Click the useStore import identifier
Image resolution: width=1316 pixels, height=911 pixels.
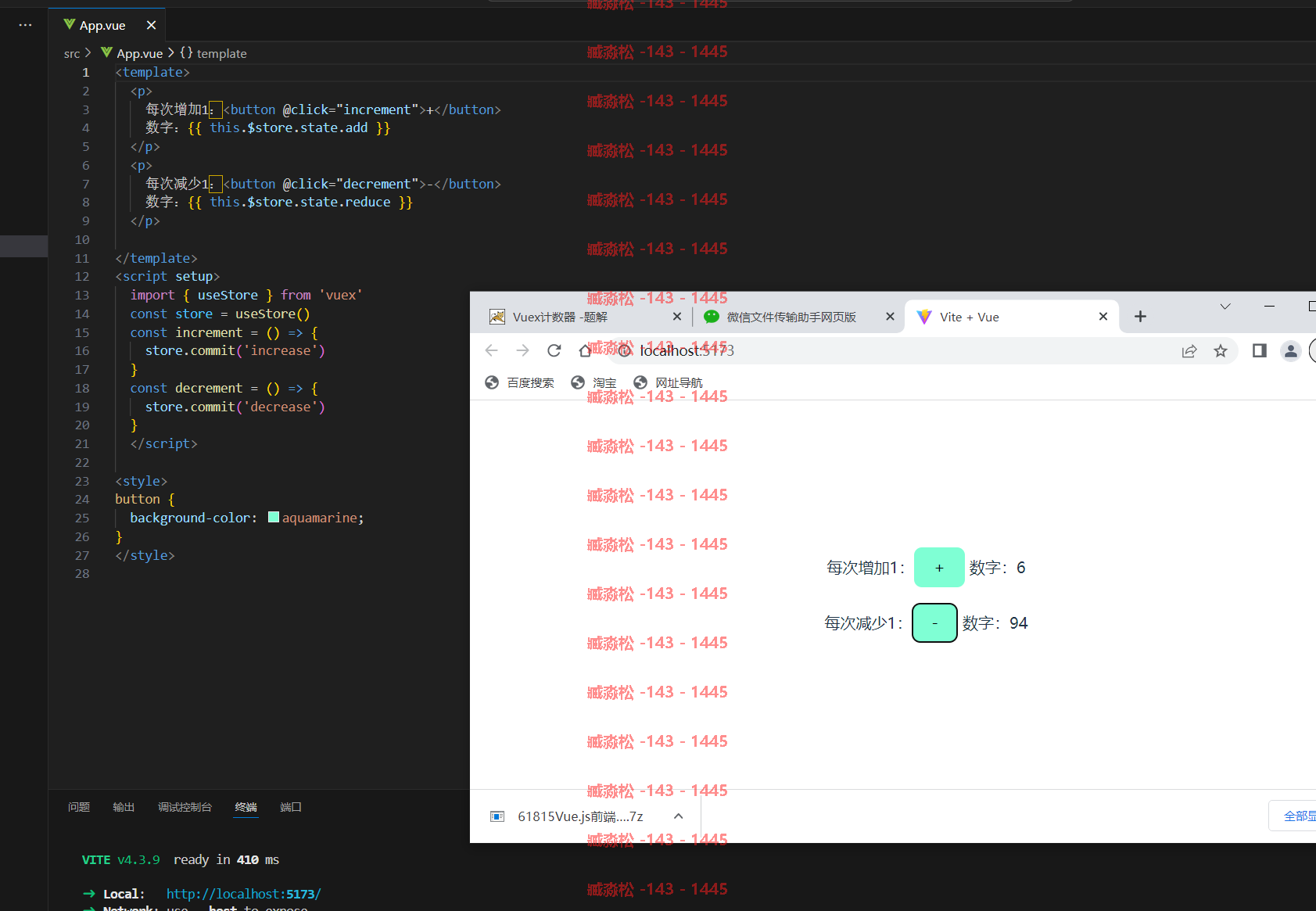pos(228,295)
